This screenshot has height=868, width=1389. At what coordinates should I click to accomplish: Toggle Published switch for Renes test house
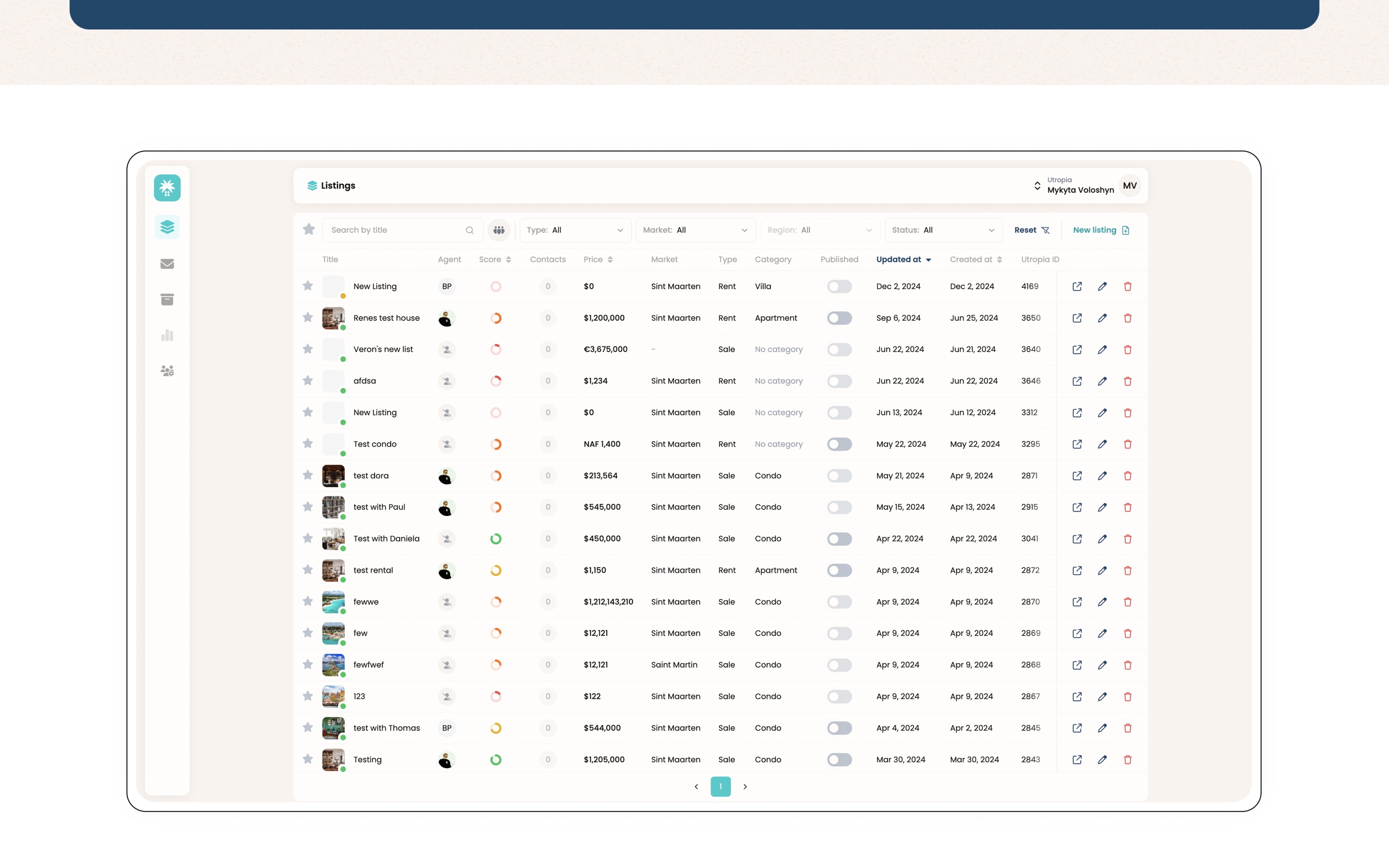click(x=839, y=318)
